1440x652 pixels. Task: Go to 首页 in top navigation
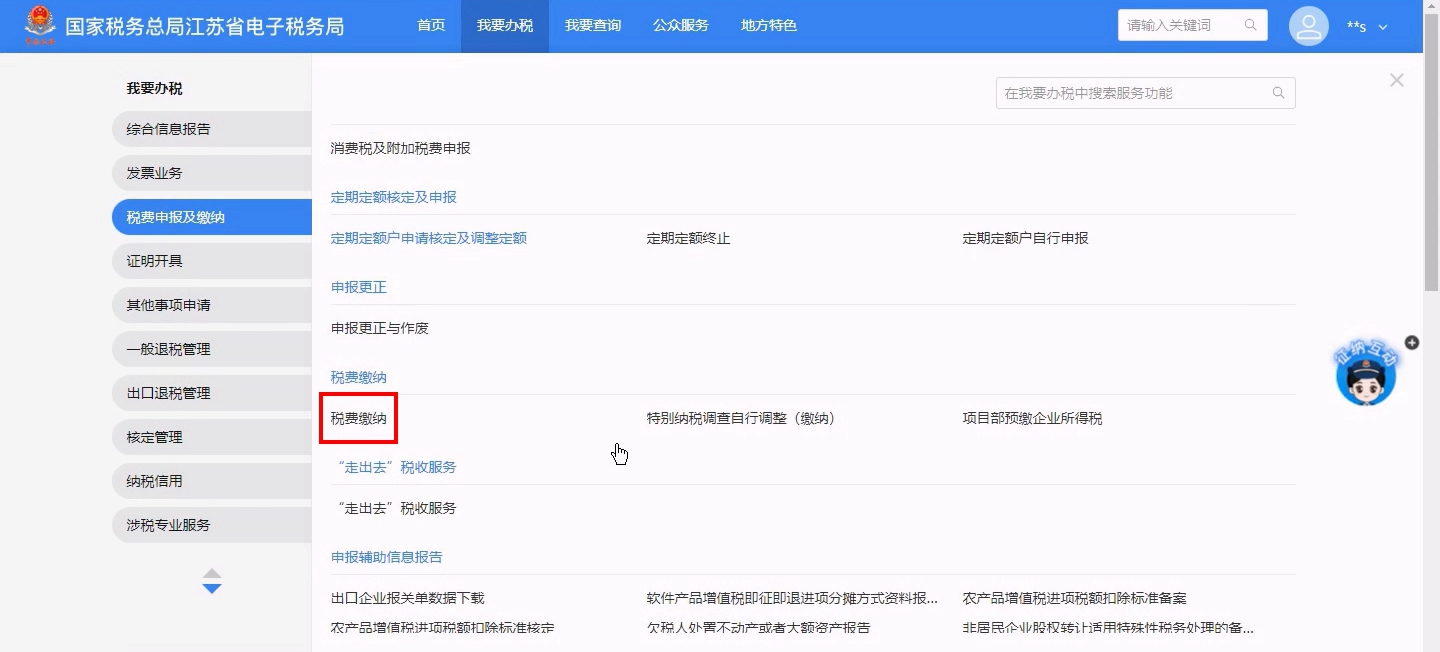(x=431, y=26)
